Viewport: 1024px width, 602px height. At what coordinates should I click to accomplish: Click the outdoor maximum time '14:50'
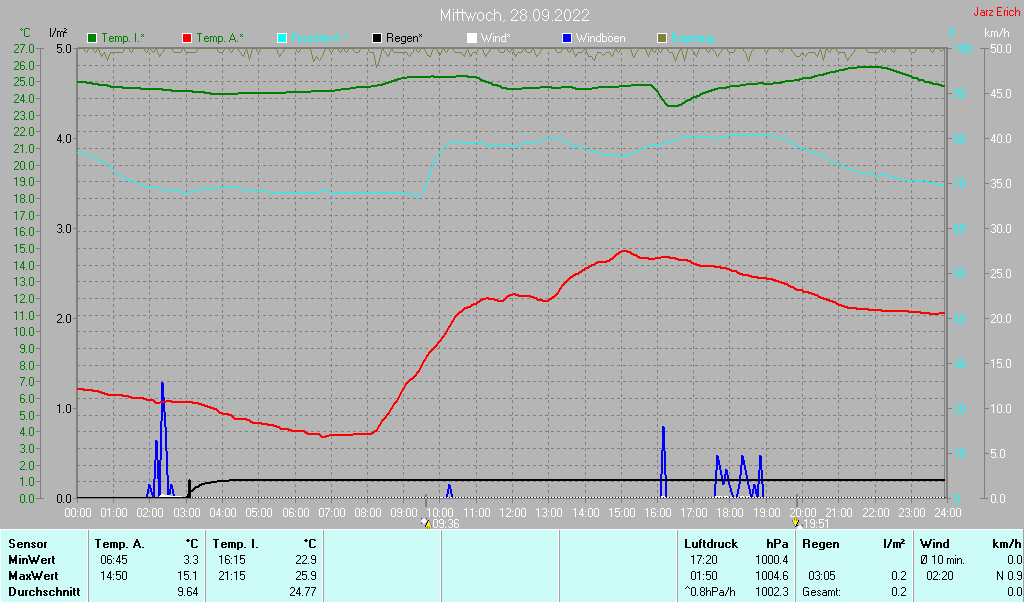tap(114, 577)
